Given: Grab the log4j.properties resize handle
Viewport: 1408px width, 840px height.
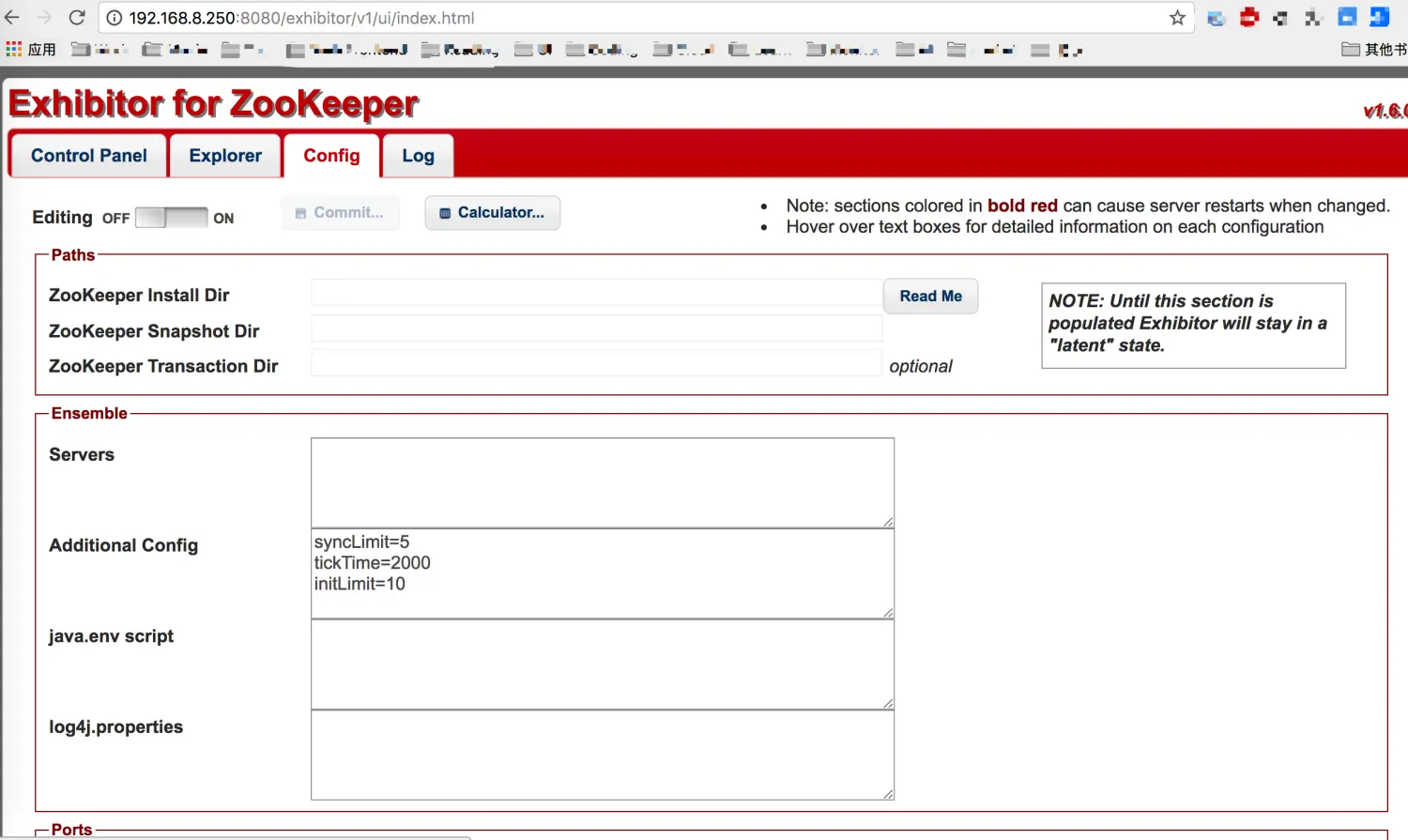Looking at the screenshot, I should 888,794.
